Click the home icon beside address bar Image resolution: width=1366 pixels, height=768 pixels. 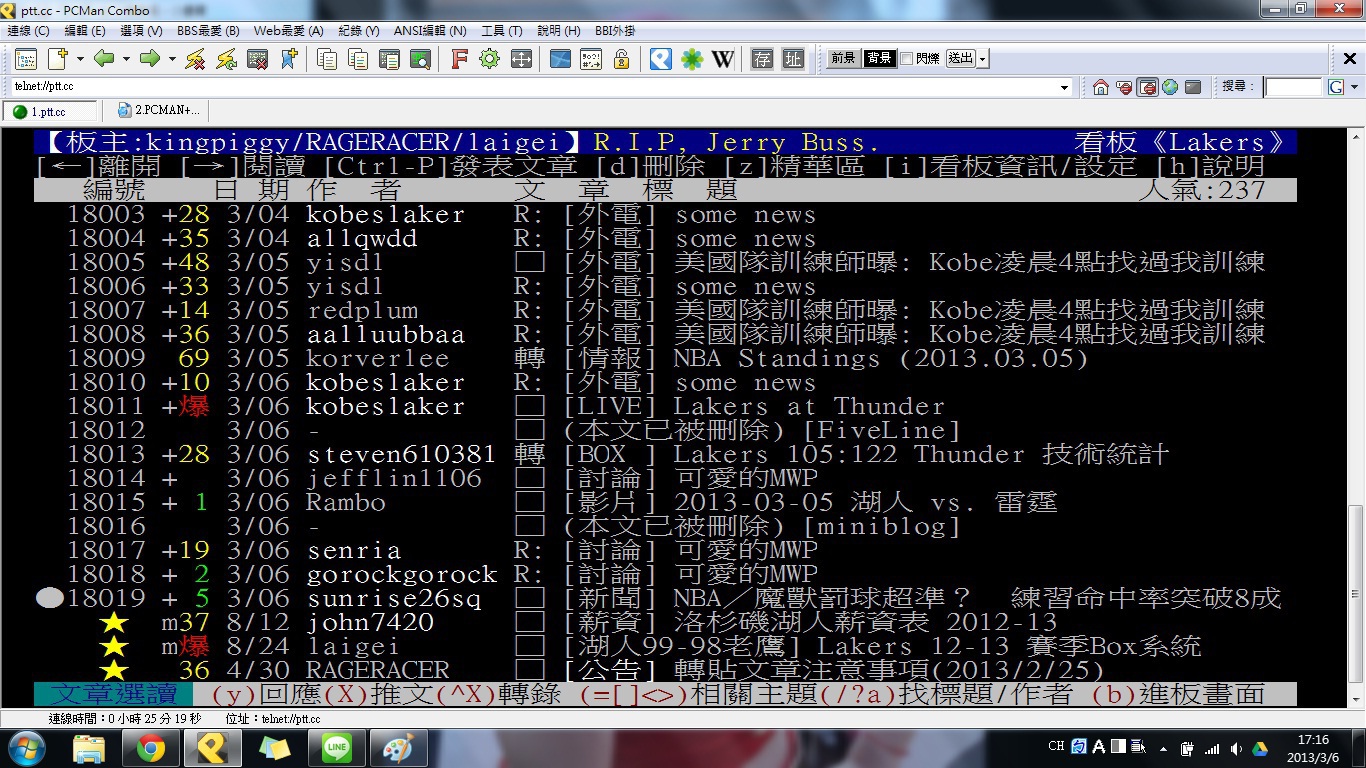click(x=1101, y=87)
